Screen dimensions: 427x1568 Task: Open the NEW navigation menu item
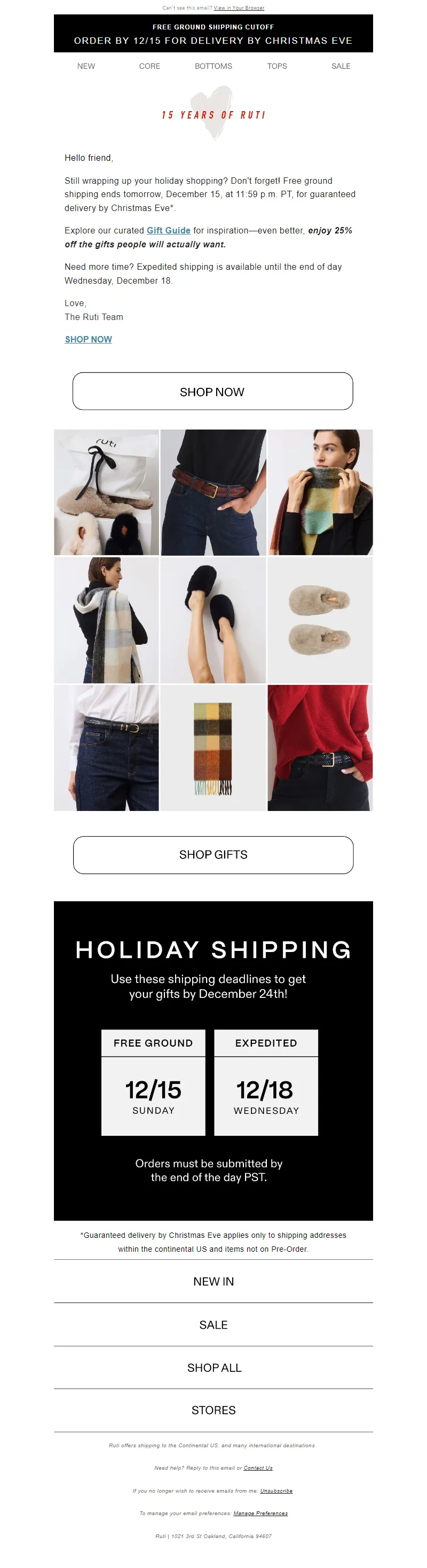(86, 66)
